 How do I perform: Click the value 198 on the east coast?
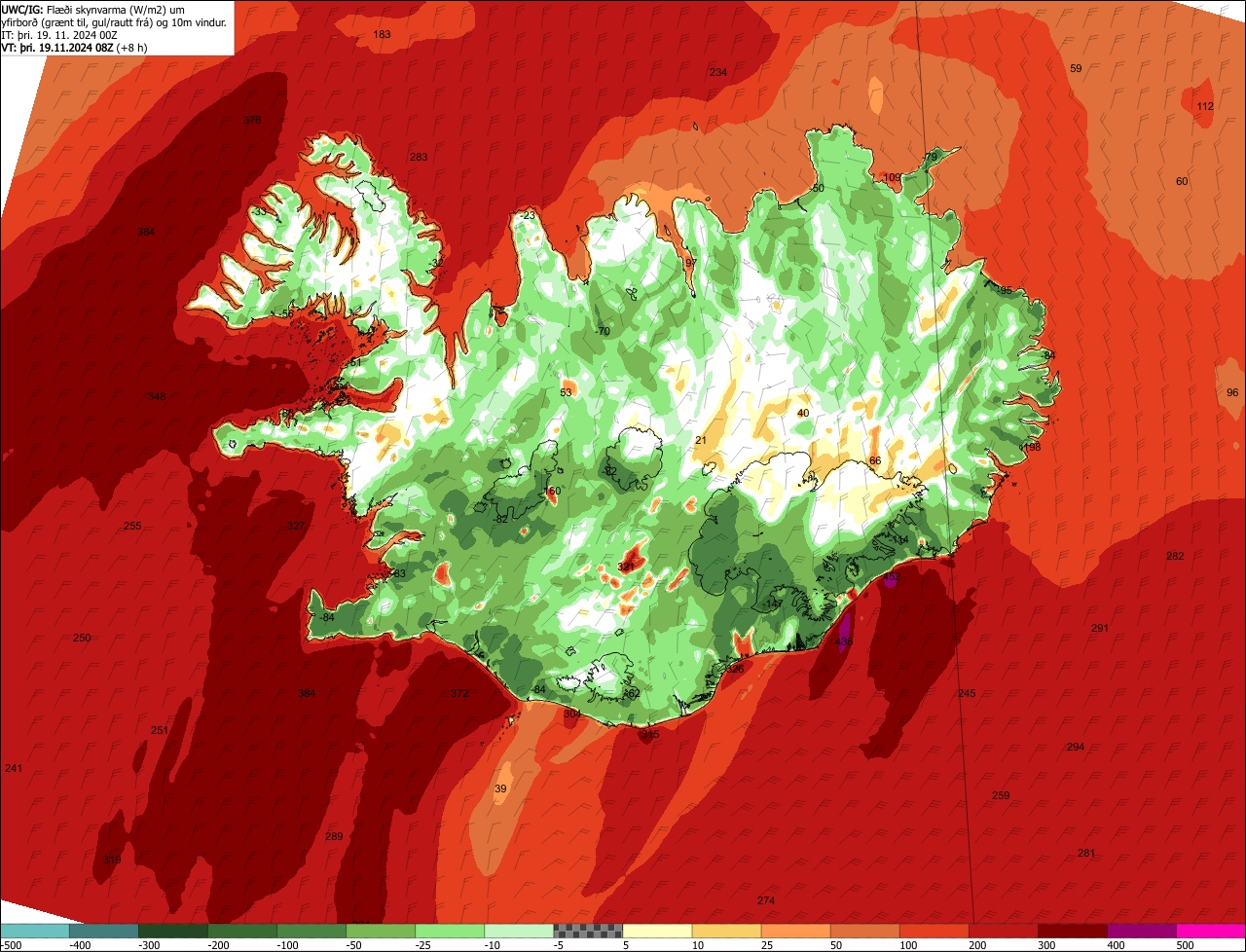1032,447
